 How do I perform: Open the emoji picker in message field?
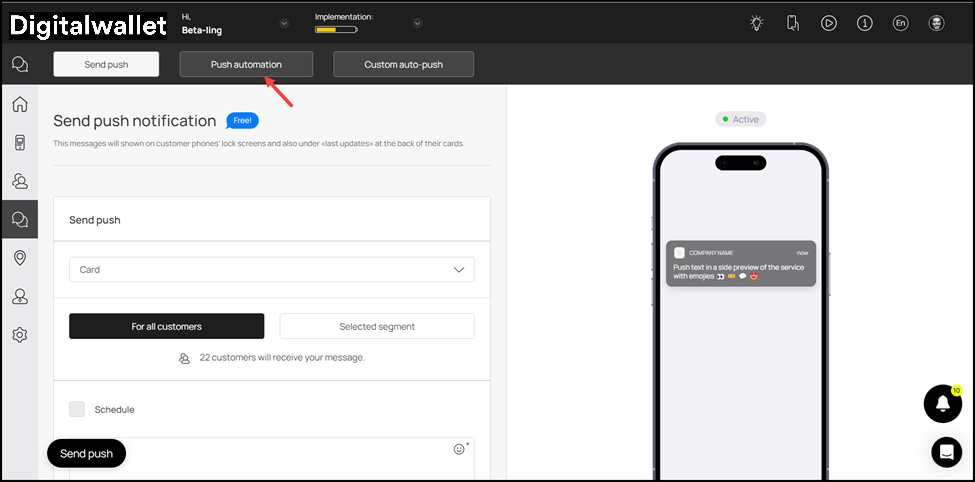pos(459,449)
